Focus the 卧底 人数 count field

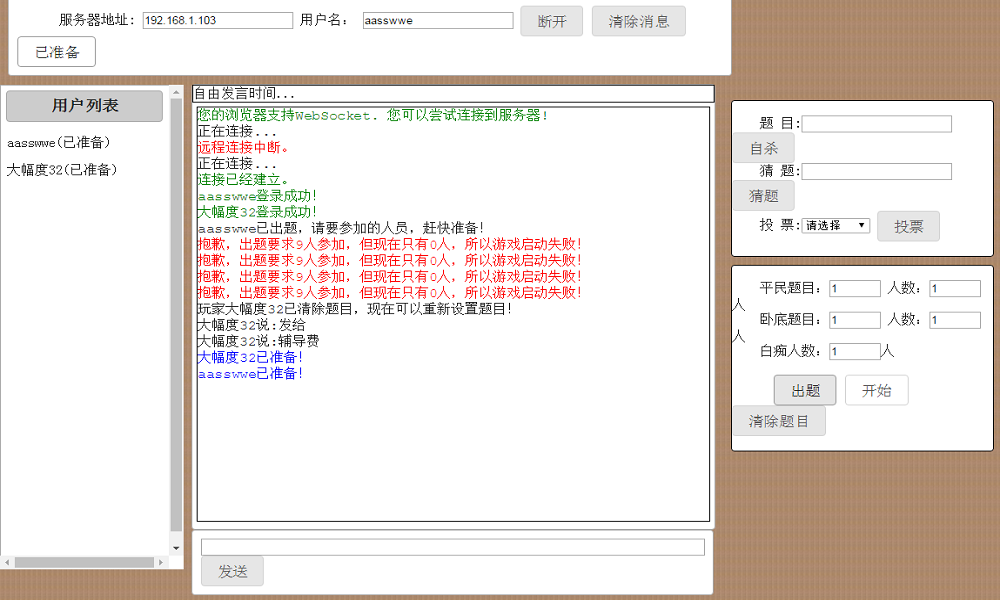[x=955, y=320]
